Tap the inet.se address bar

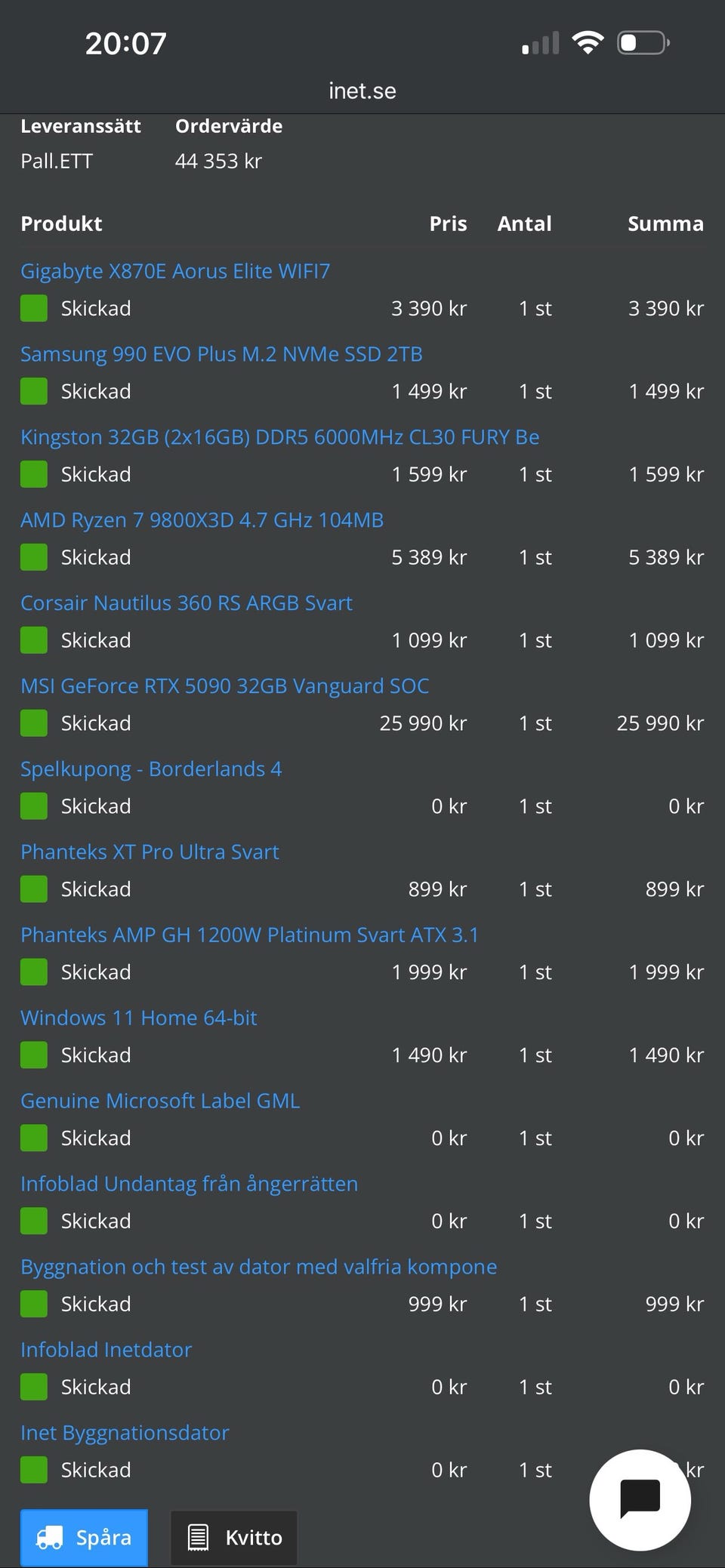click(362, 91)
